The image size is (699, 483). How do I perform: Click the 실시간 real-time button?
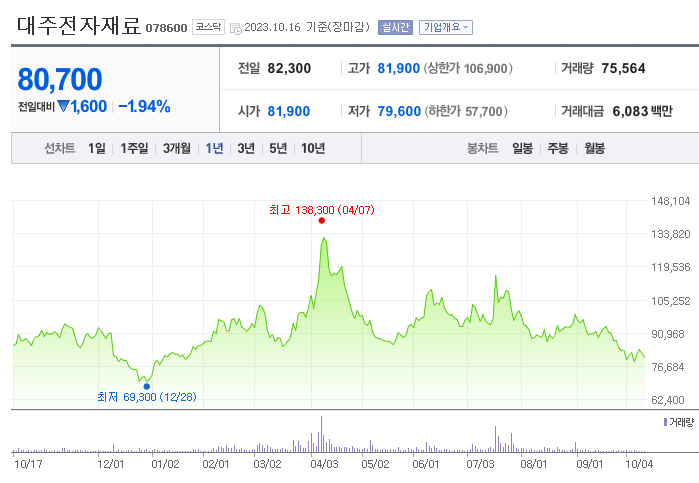pyautogui.click(x=395, y=28)
